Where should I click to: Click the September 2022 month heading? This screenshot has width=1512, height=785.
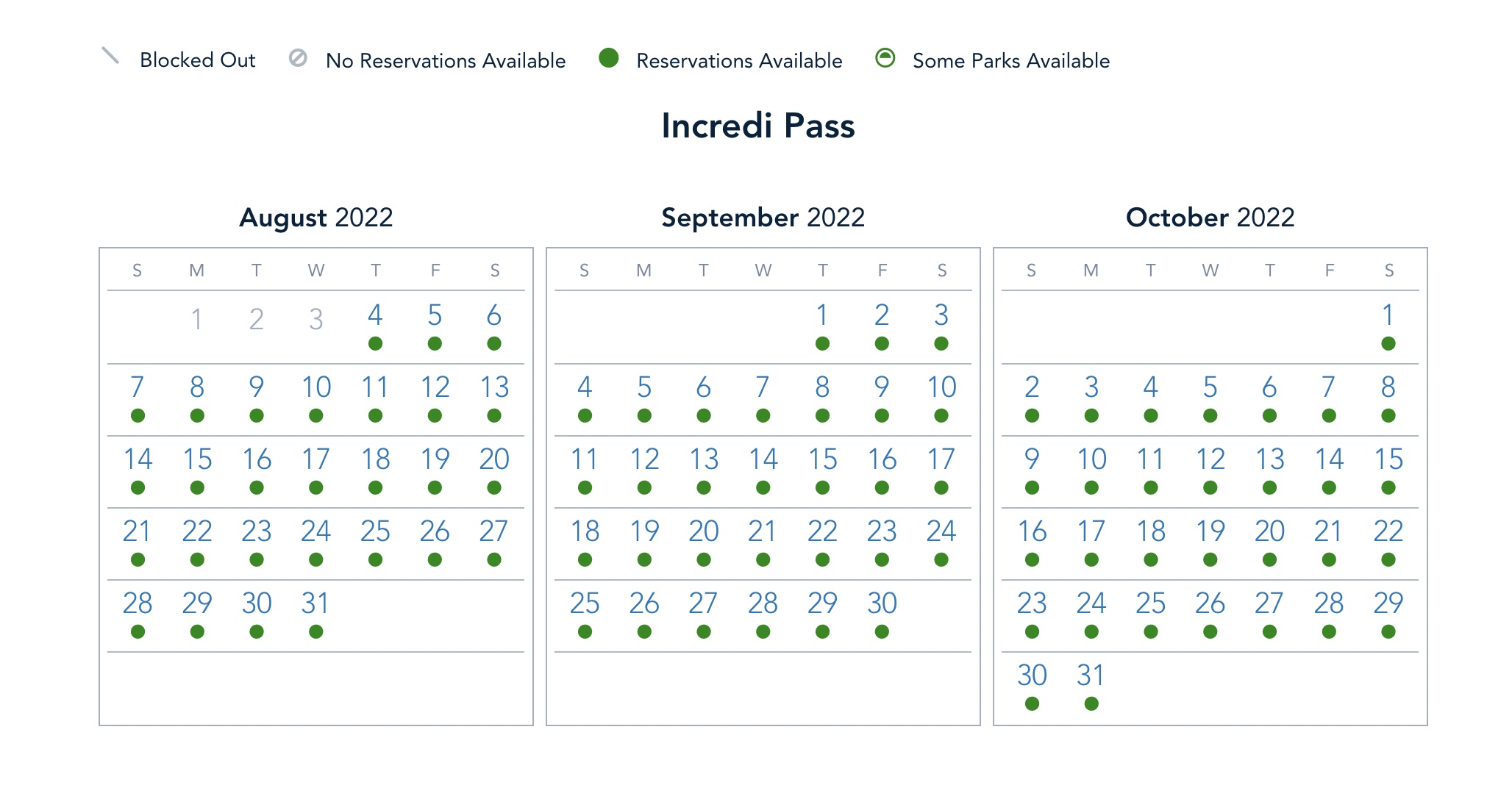tap(763, 218)
